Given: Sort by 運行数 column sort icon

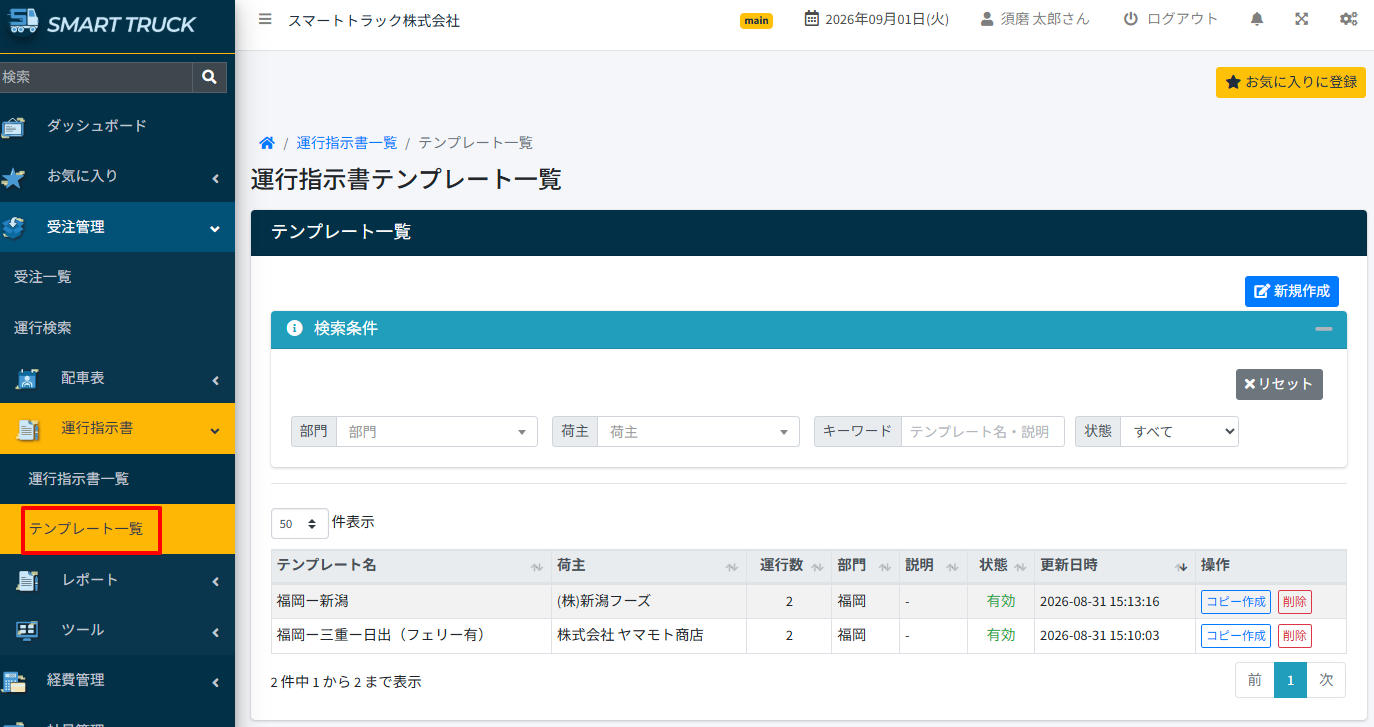Looking at the screenshot, I should 817,567.
